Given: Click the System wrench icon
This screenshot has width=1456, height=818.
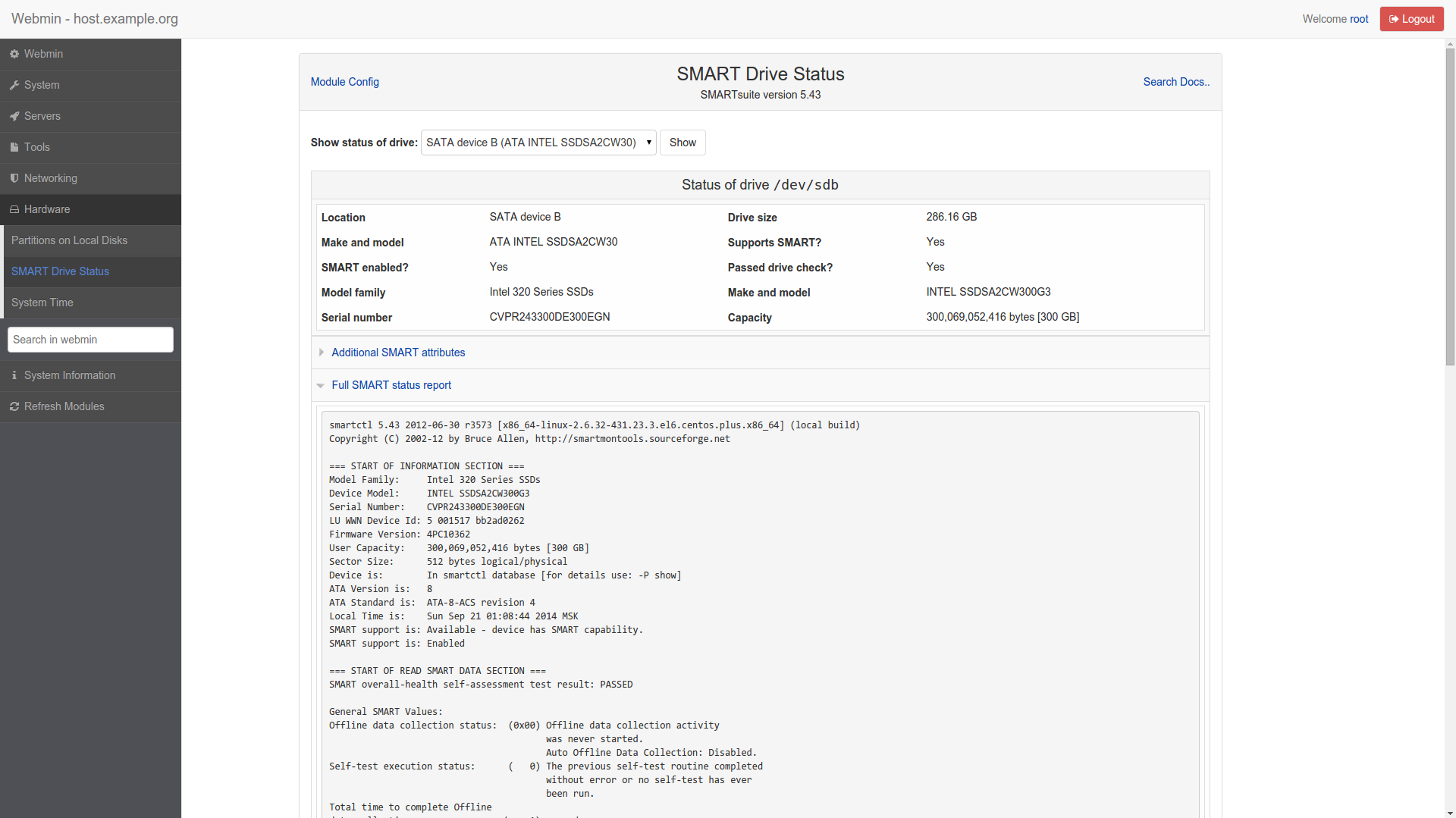Looking at the screenshot, I should tap(14, 86).
